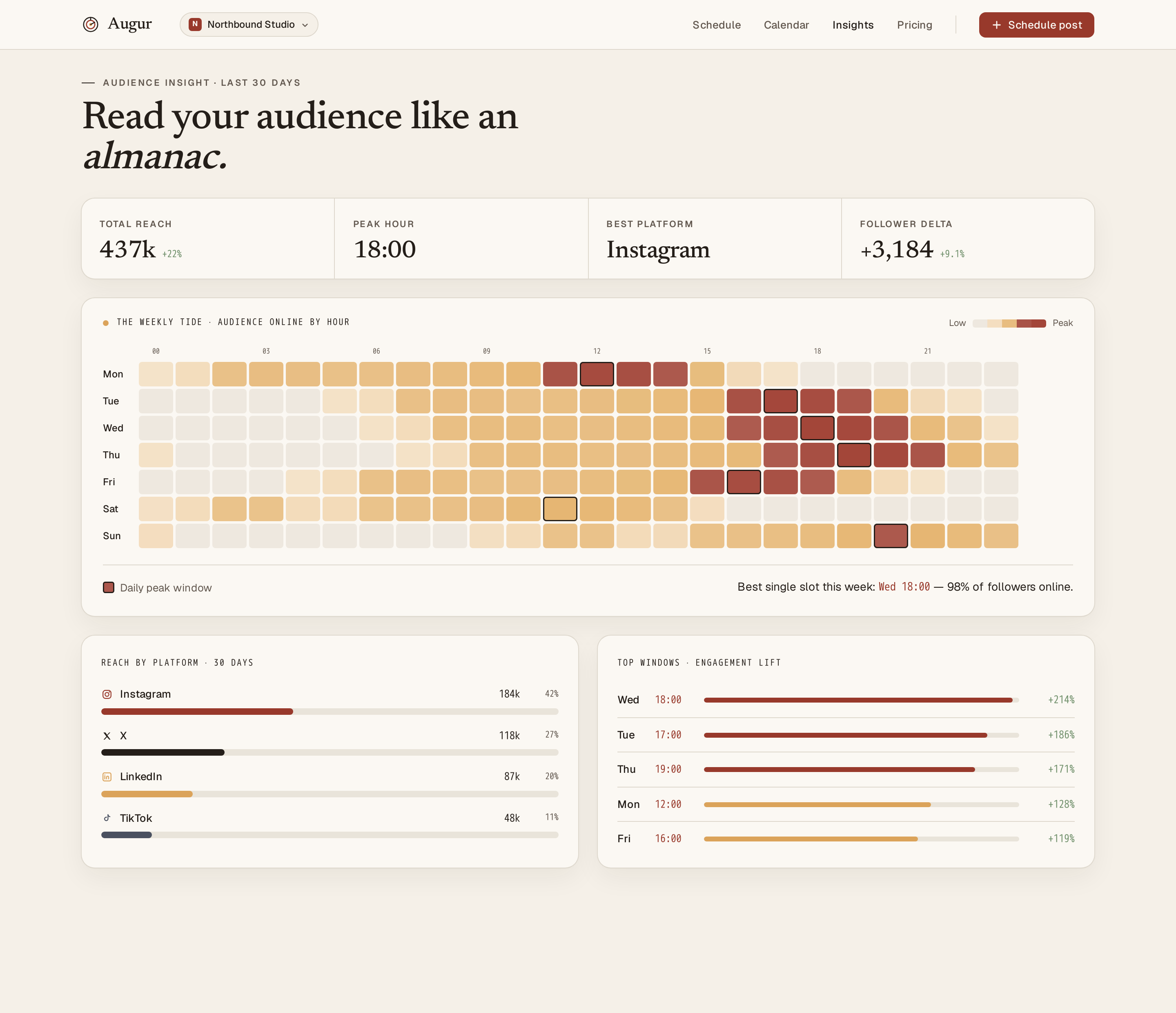The image size is (1176, 1013).
Task: Click the Instagram reach progress bar
Action: 330,712
